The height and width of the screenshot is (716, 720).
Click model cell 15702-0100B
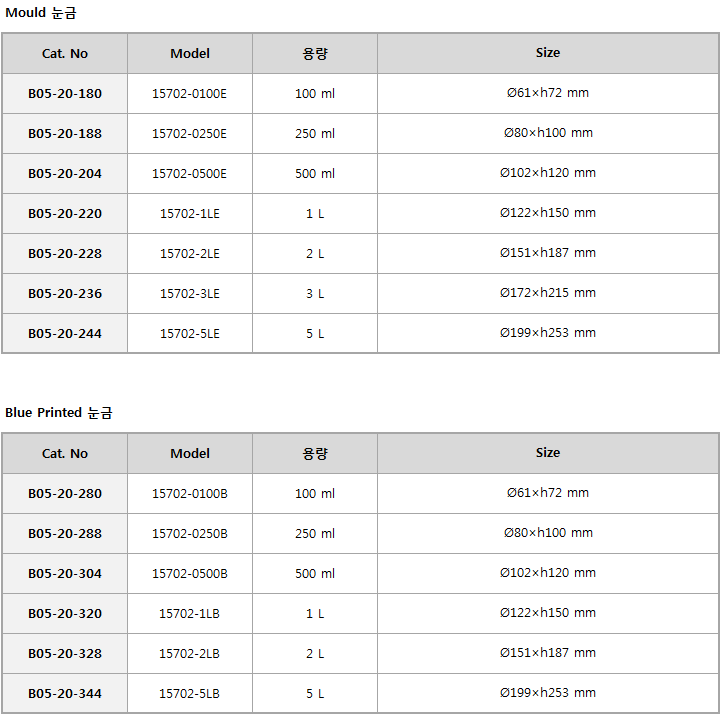click(x=190, y=494)
